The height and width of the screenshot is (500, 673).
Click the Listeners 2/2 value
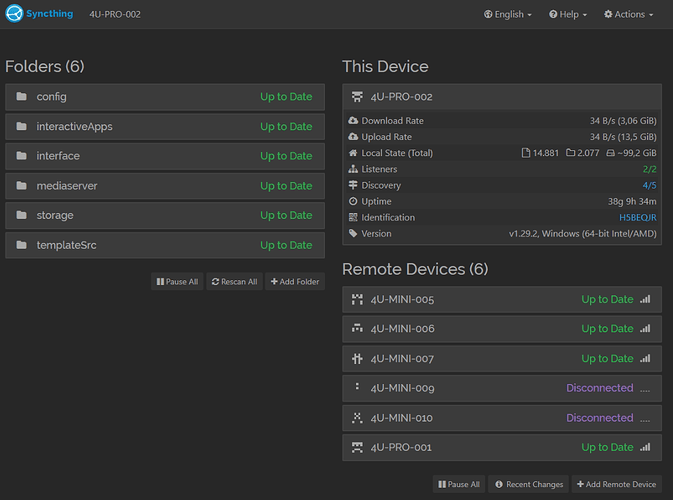click(x=649, y=169)
